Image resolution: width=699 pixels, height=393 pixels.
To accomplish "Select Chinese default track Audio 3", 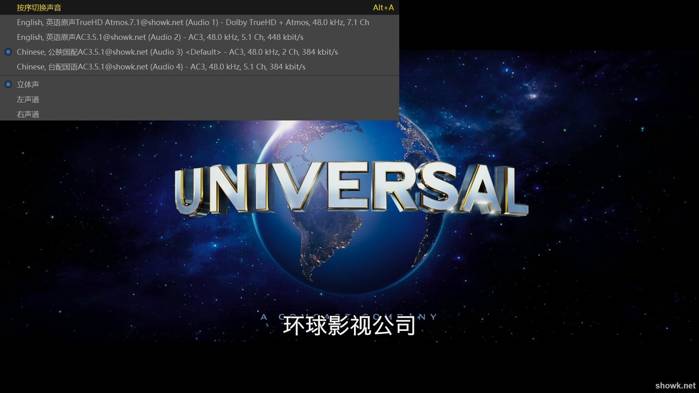I will click(199, 52).
